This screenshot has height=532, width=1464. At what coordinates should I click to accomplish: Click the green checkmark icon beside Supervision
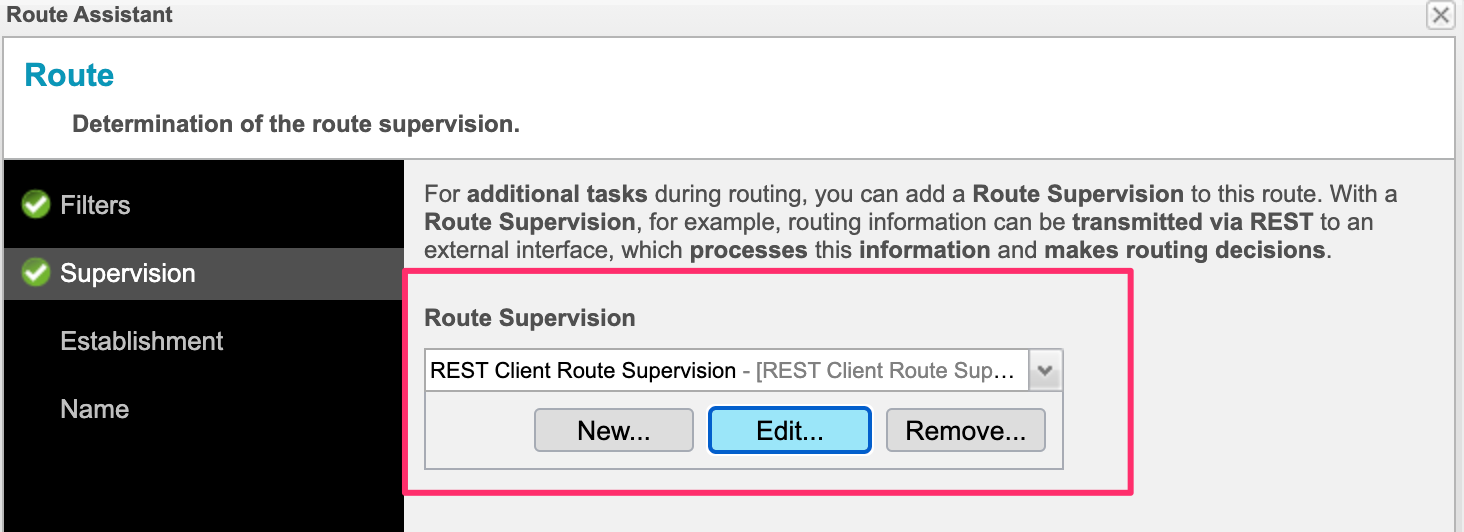pyautogui.click(x=36, y=273)
